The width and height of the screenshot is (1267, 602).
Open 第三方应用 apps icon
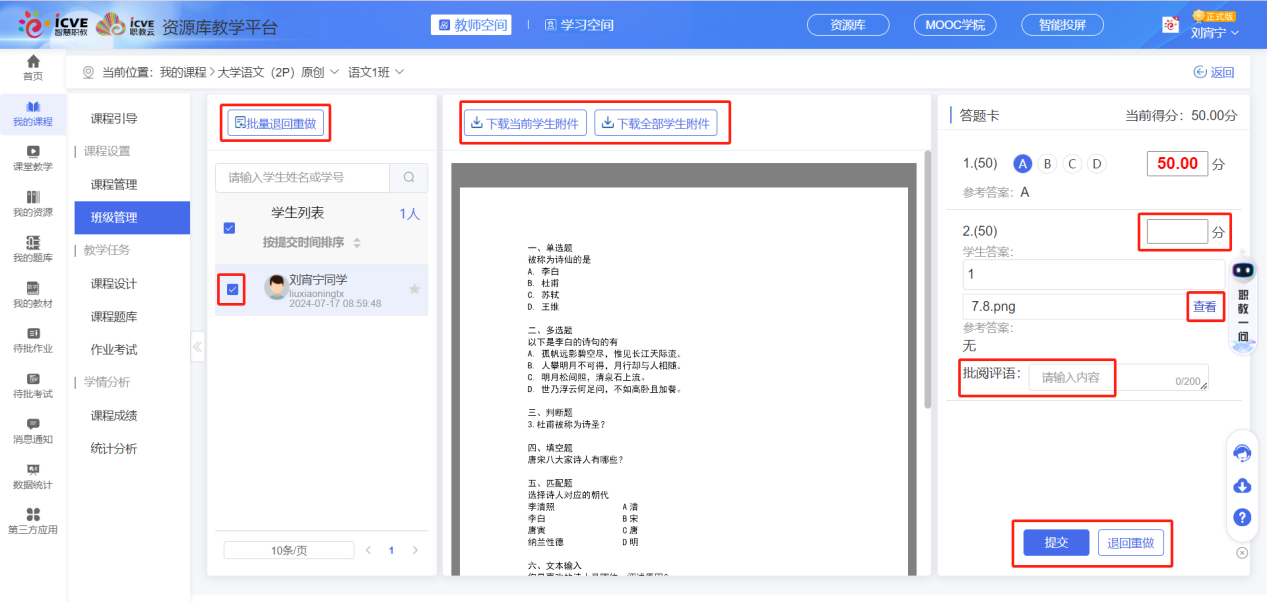coord(33,514)
